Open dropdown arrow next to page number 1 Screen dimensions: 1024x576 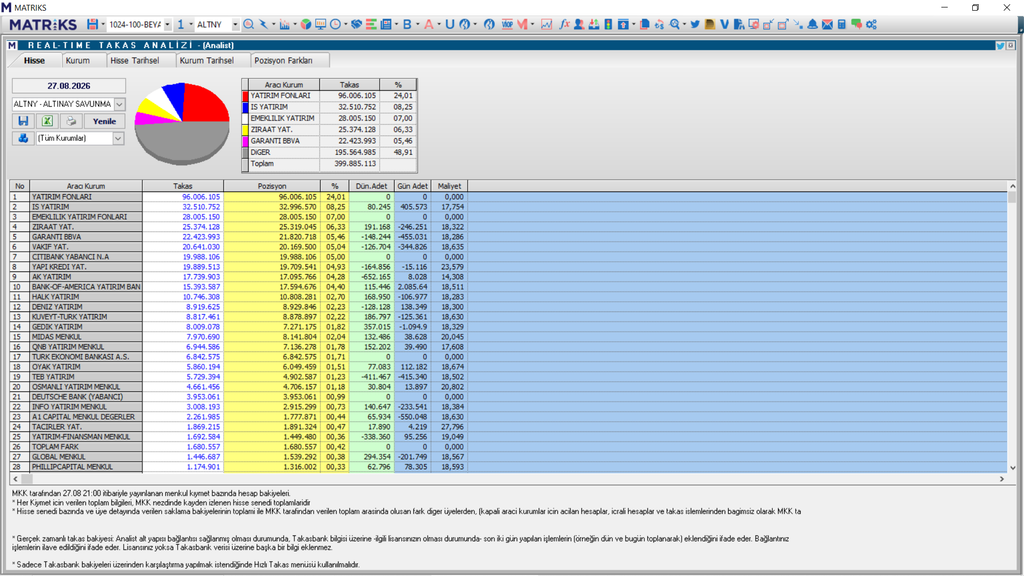pos(191,24)
